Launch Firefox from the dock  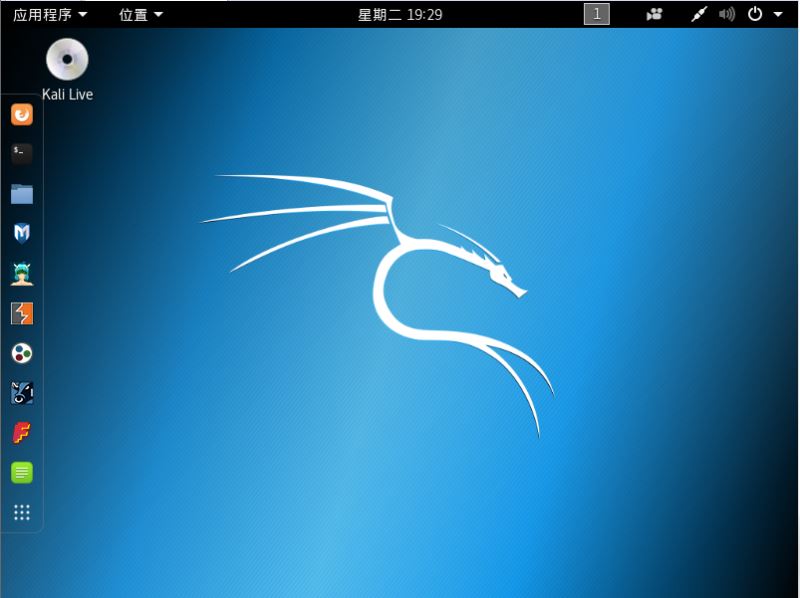22,113
